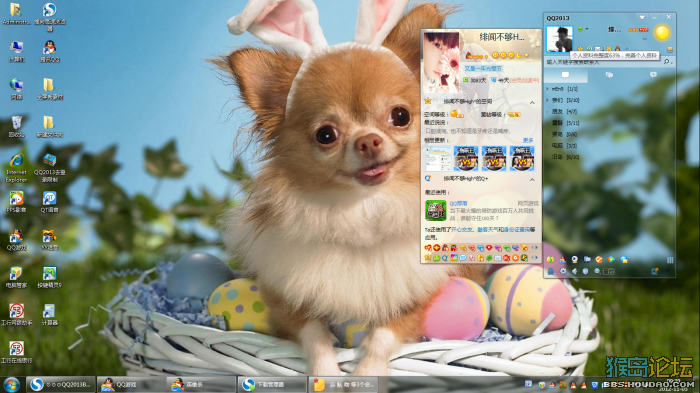Open Calculator desktop shortcut
Image resolution: width=700 pixels, height=393 pixels.
coord(50,315)
